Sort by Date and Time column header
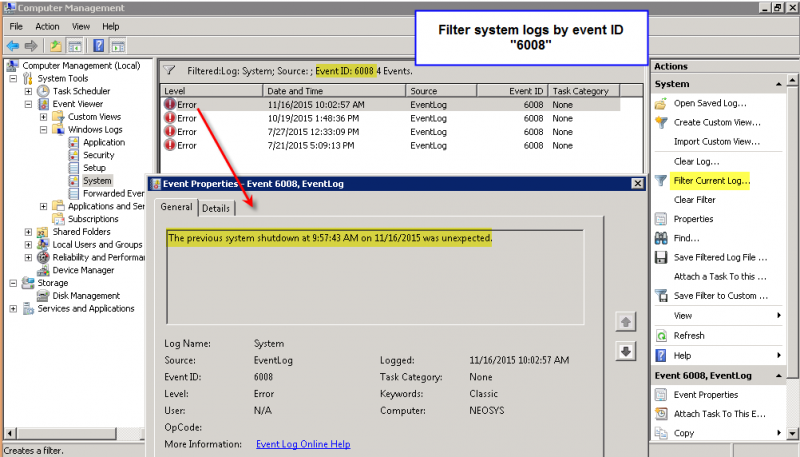This screenshot has height=457, width=800. coord(334,91)
